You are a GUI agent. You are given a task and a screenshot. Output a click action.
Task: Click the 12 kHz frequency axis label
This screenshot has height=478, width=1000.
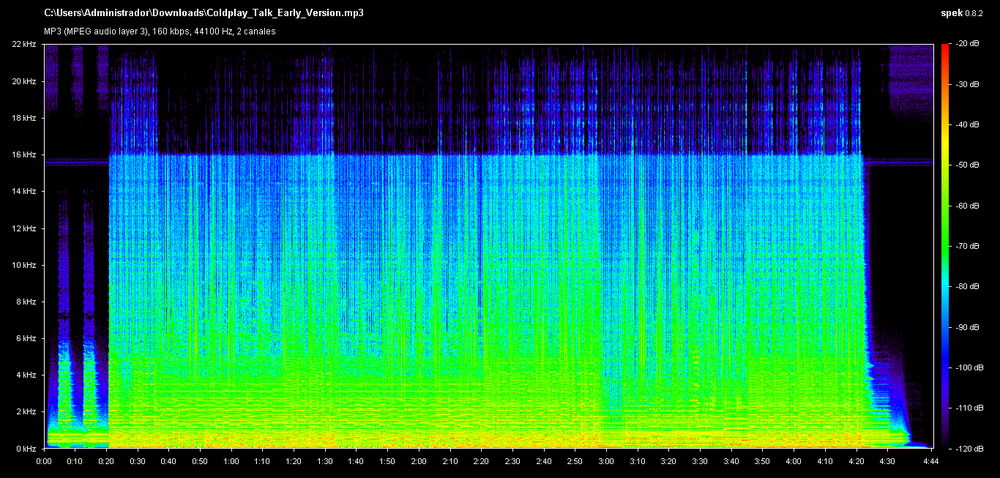tap(24, 228)
